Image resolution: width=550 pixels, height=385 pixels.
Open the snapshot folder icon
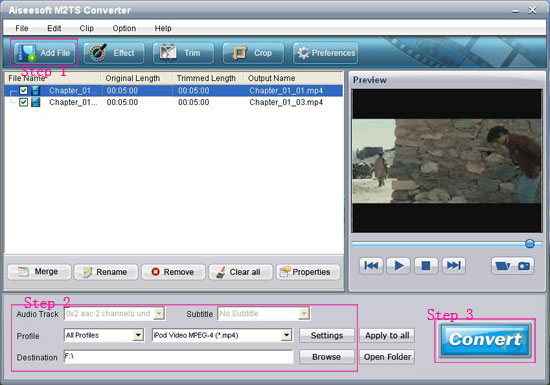pos(503,266)
